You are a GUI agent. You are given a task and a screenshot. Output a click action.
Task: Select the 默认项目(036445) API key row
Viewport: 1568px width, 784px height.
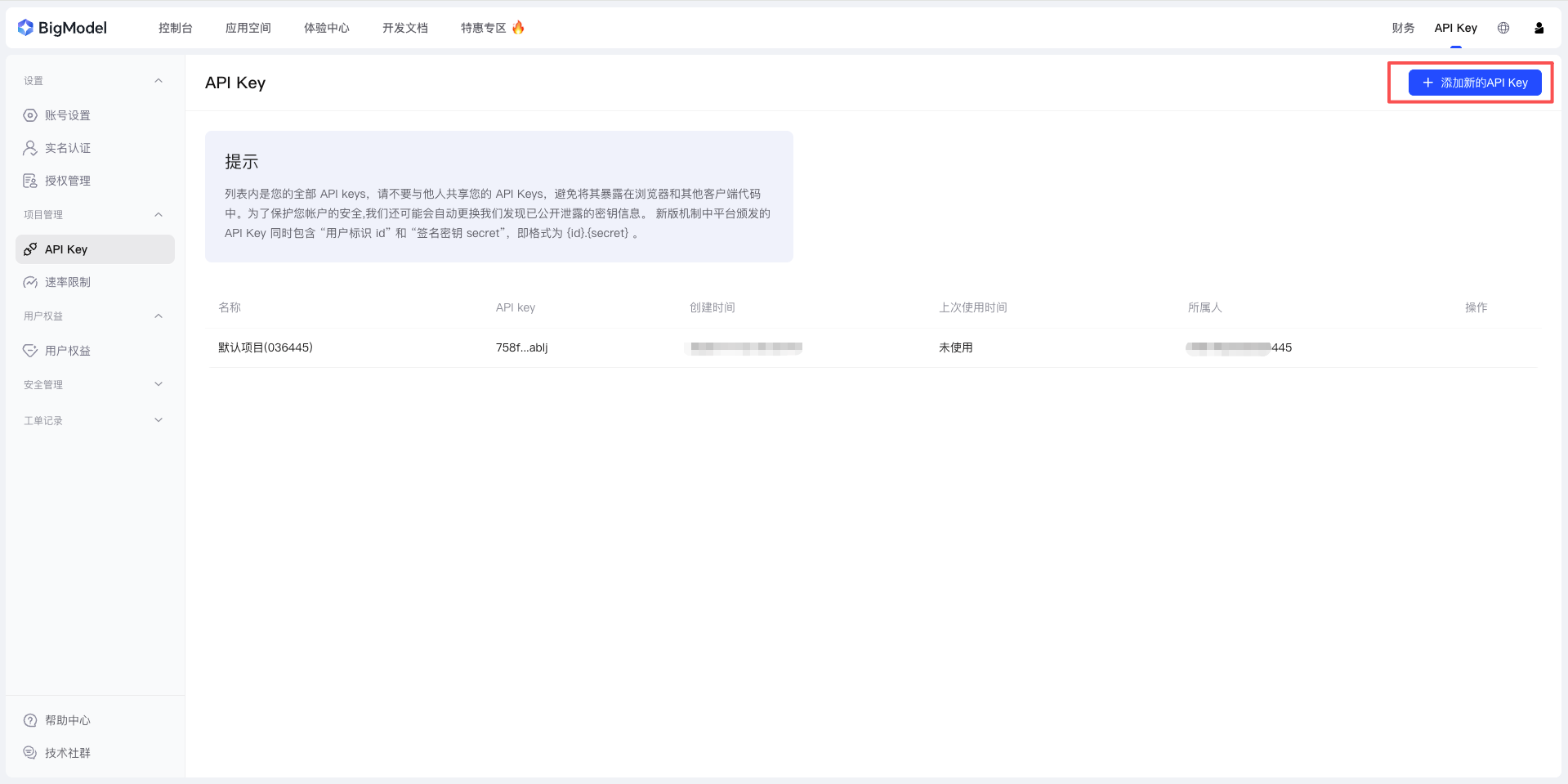[x=265, y=347]
